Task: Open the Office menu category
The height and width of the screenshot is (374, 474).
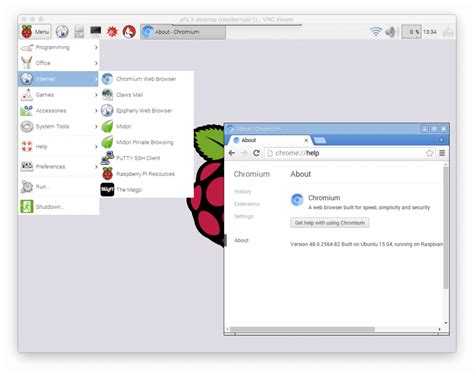Action: 59,63
